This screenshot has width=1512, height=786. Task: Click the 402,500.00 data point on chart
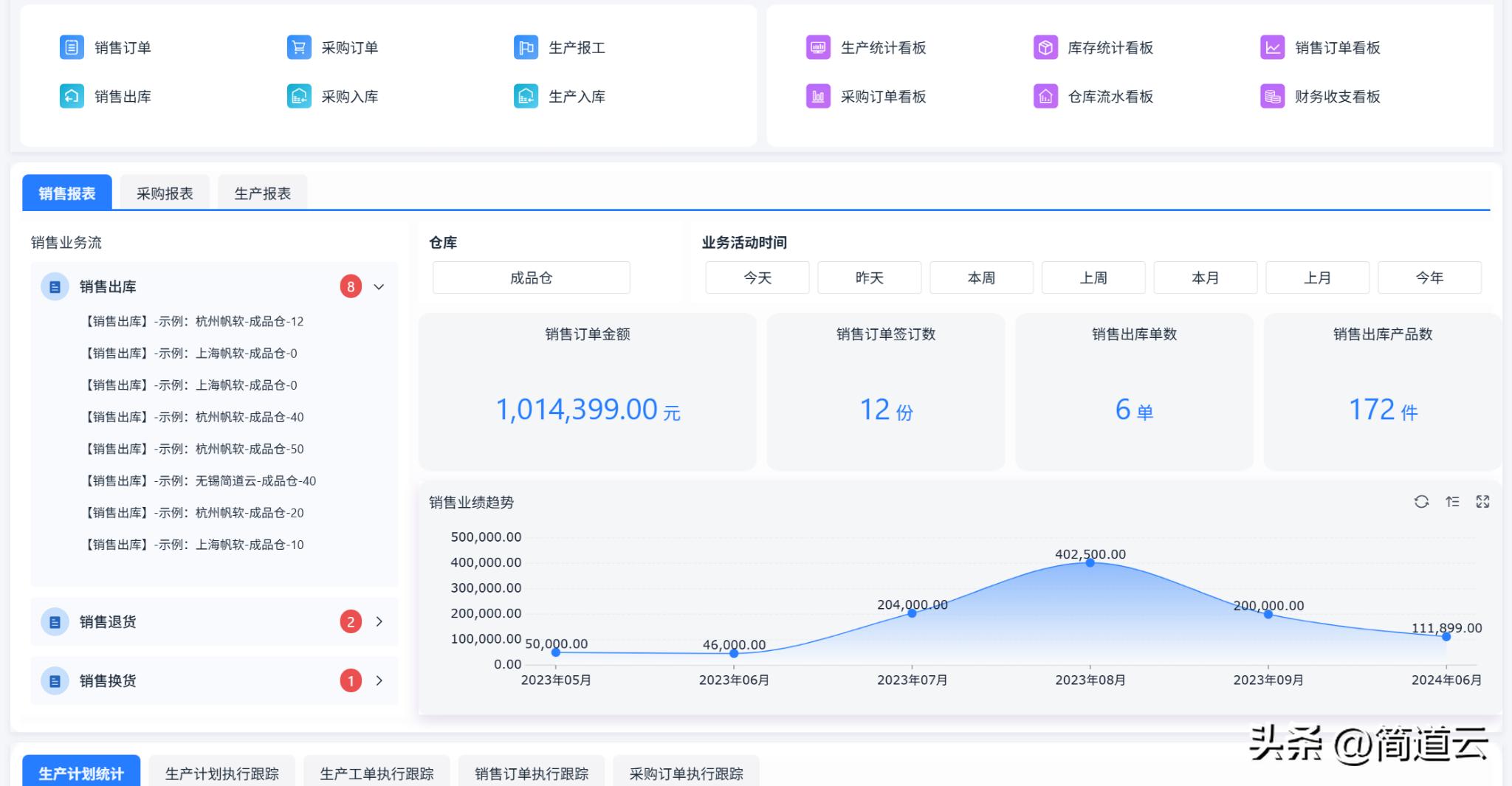[1090, 563]
